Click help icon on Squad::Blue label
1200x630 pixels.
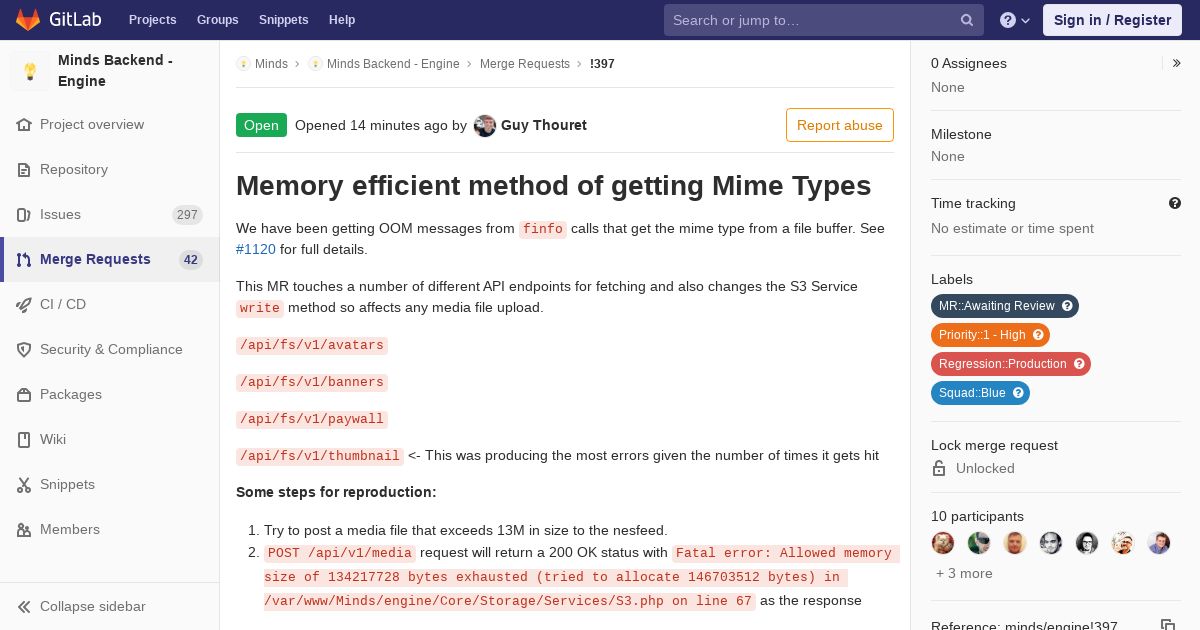click(x=1018, y=393)
